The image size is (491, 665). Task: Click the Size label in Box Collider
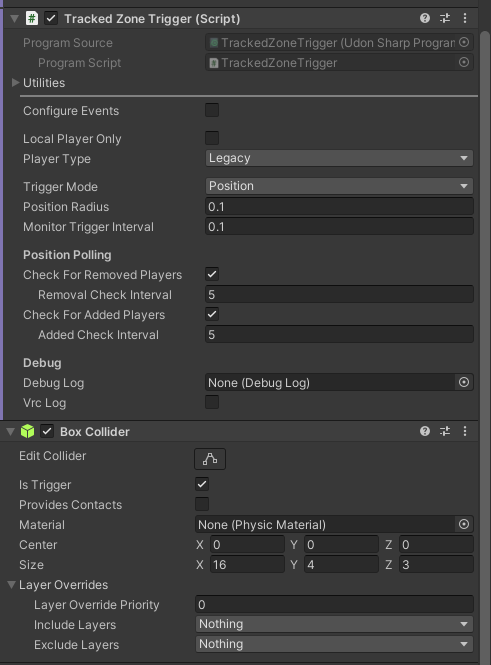point(31,564)
